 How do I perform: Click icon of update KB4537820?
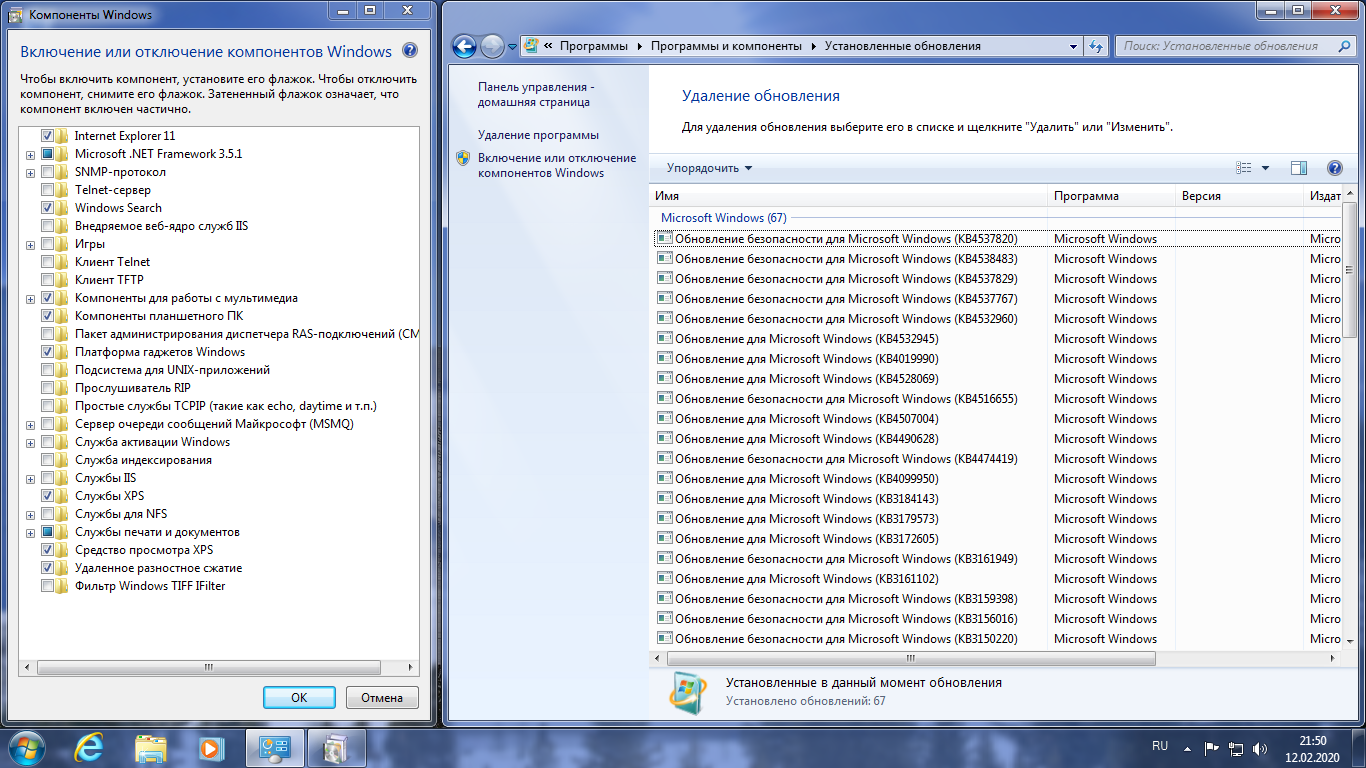665,238
